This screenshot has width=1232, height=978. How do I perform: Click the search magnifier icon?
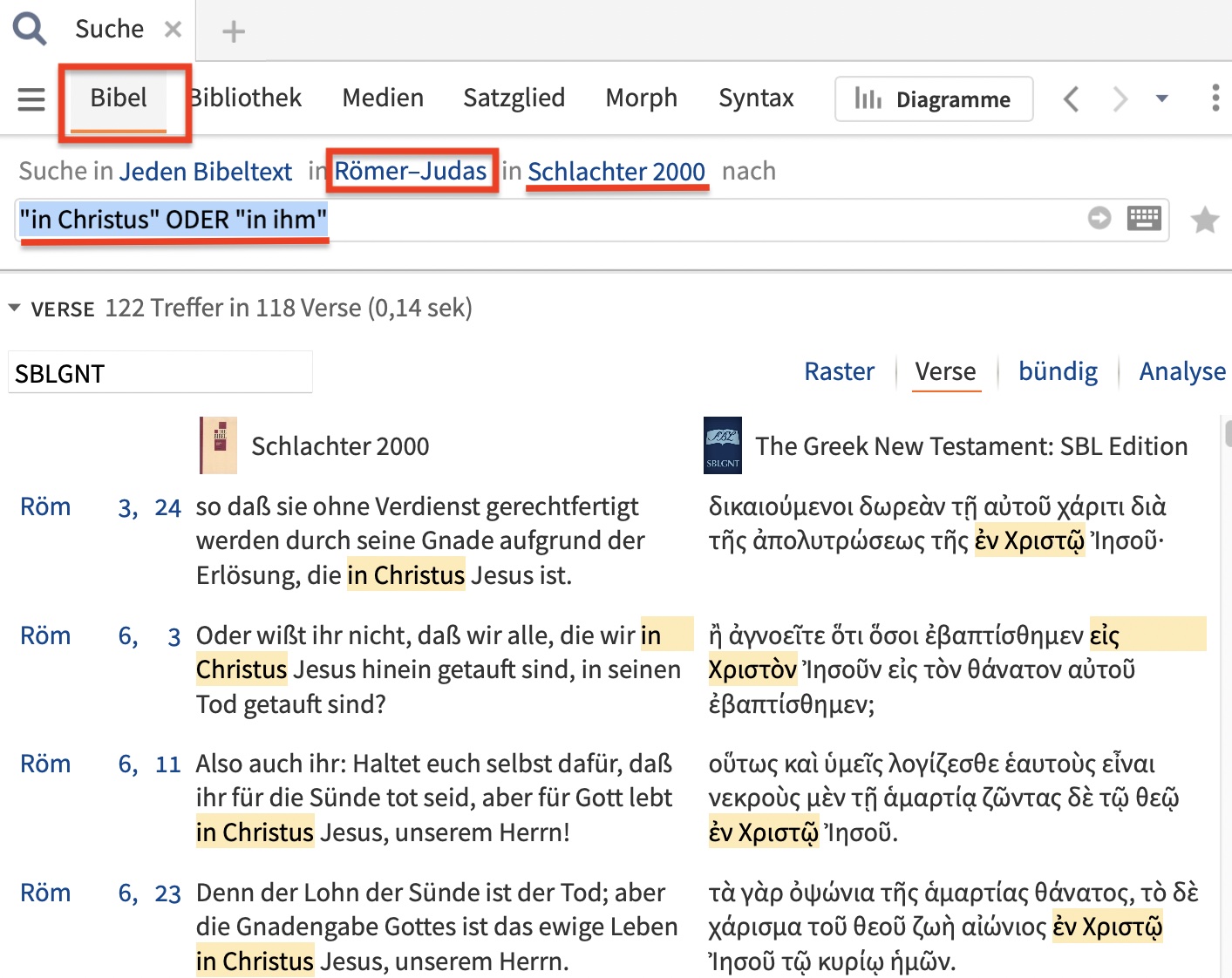click(x=30, y=28)
